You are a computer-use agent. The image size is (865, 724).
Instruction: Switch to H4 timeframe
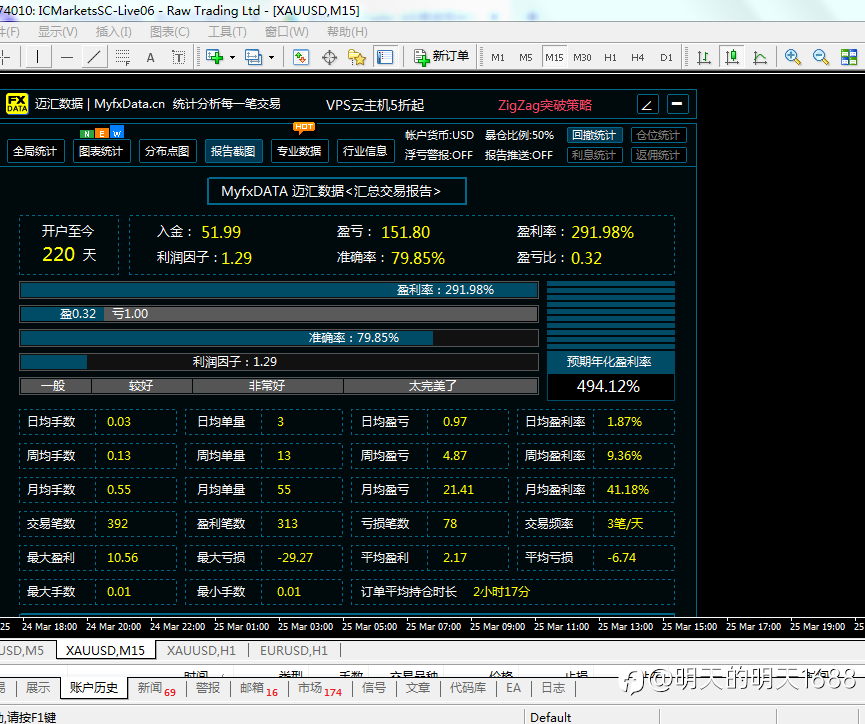638,57
